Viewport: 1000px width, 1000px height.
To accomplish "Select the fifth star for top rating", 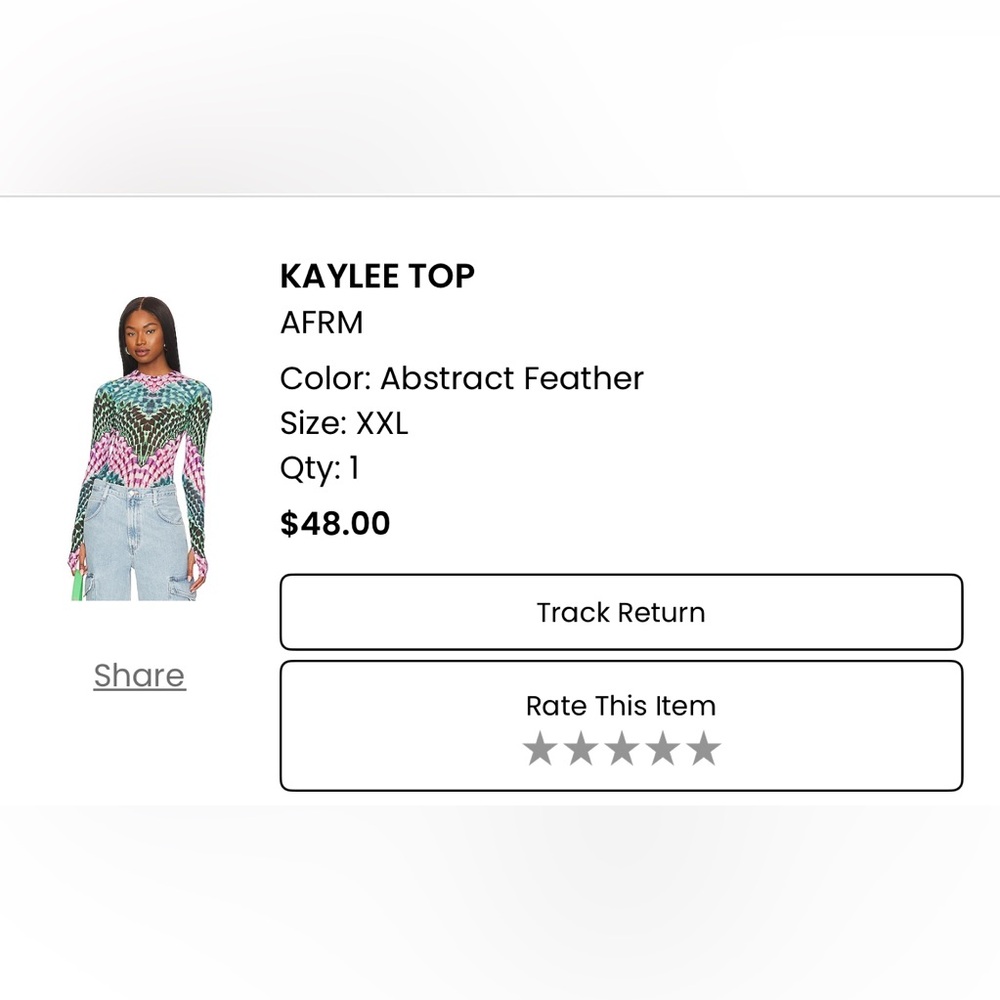I will pos(704,747).
